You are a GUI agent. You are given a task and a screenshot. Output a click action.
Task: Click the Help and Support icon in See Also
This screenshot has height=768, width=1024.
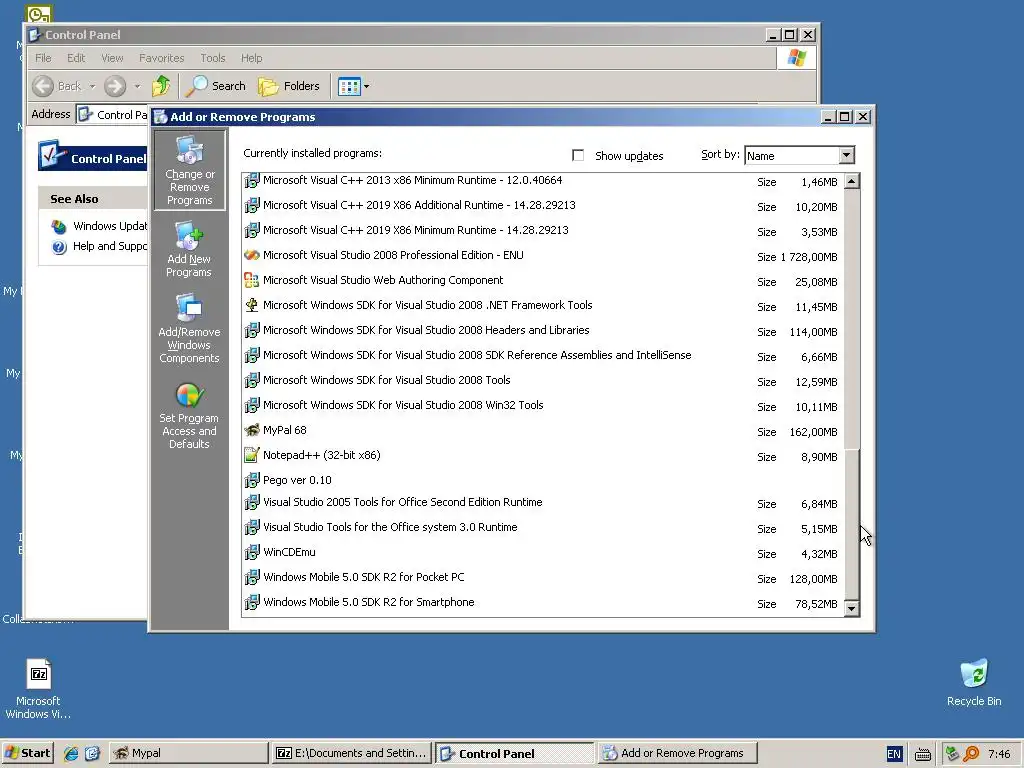tap(59, 247)
